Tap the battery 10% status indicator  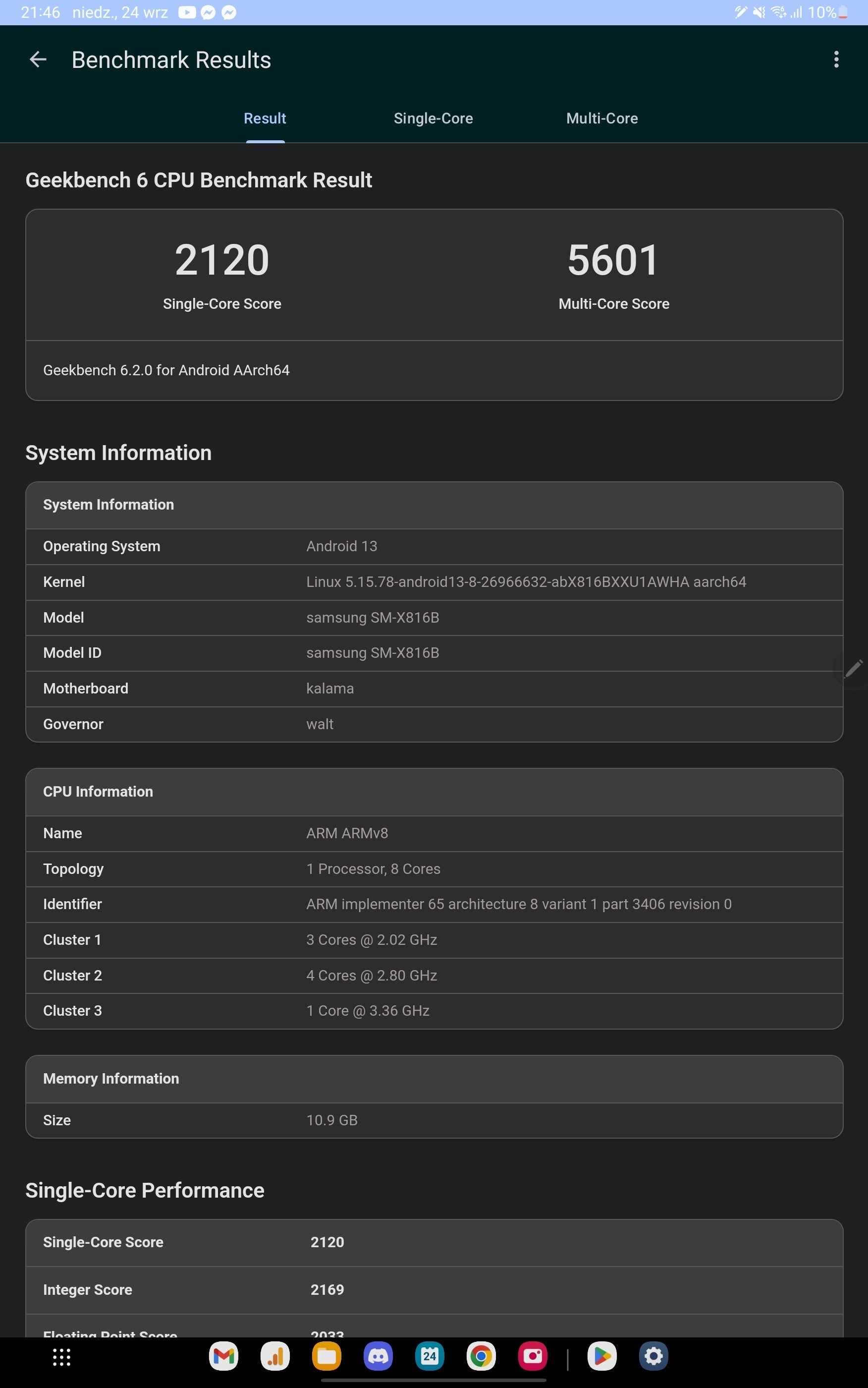coord(827,12)
